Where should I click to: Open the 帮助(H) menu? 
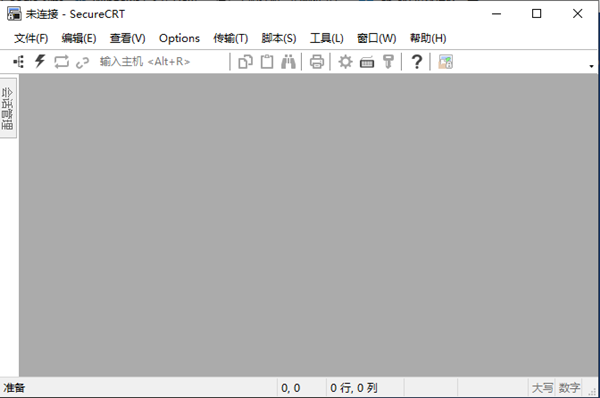click(428, 38)
